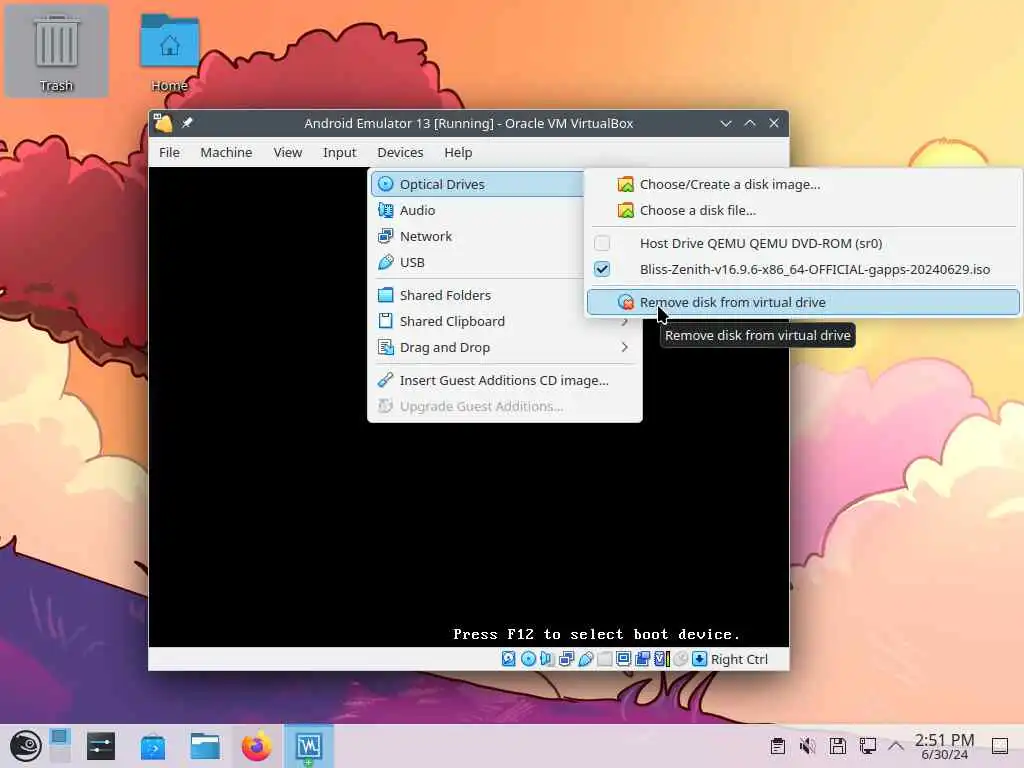Viewport: 1024px width, 768px height.
Task: Choose Remove disk from virtual drive
Action: [803, 302]
